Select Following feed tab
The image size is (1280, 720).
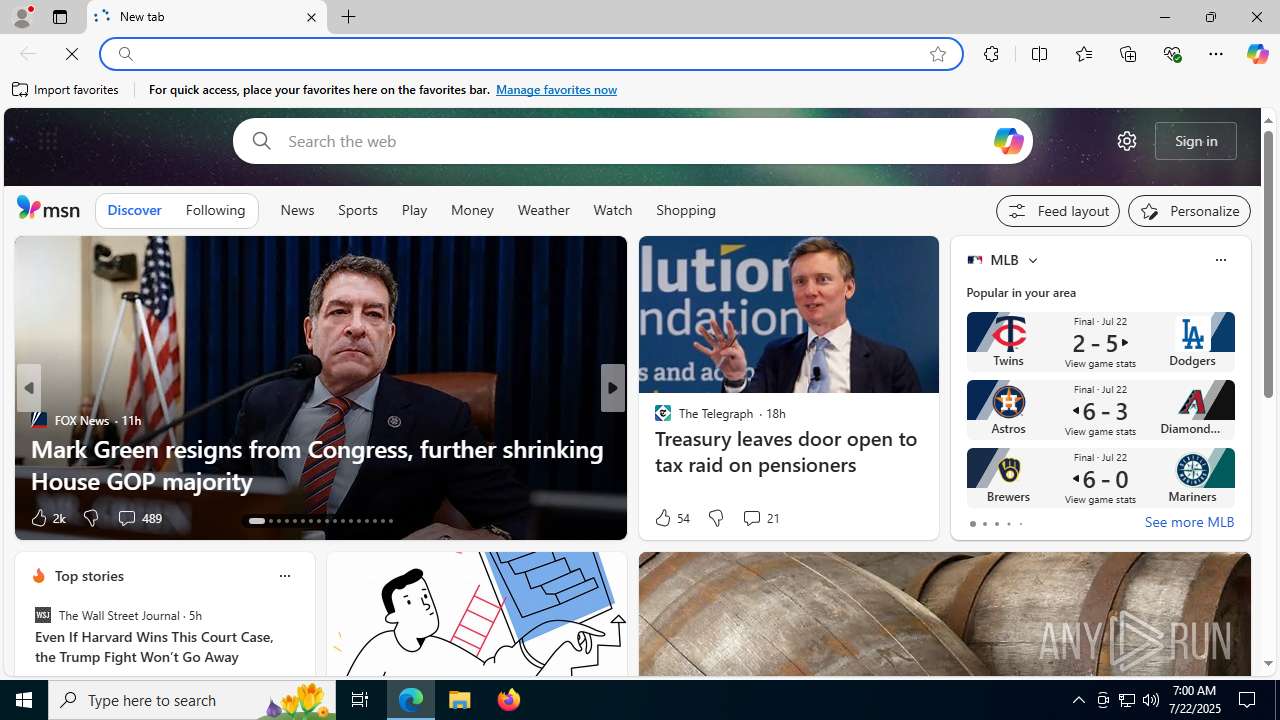(x=215, y=210)
